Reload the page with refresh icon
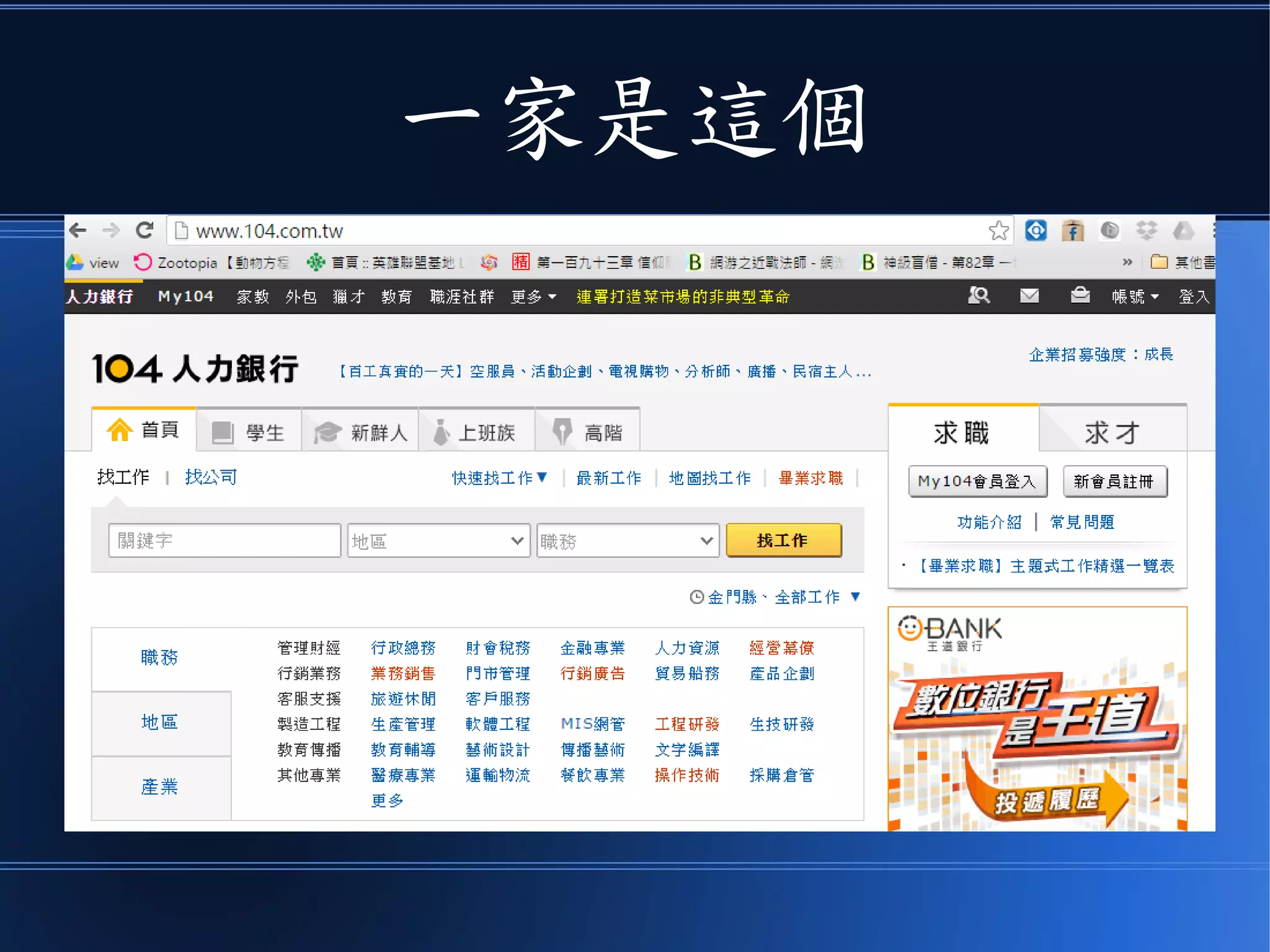Viewport: 1270px width, 952px height. (144, 231)
